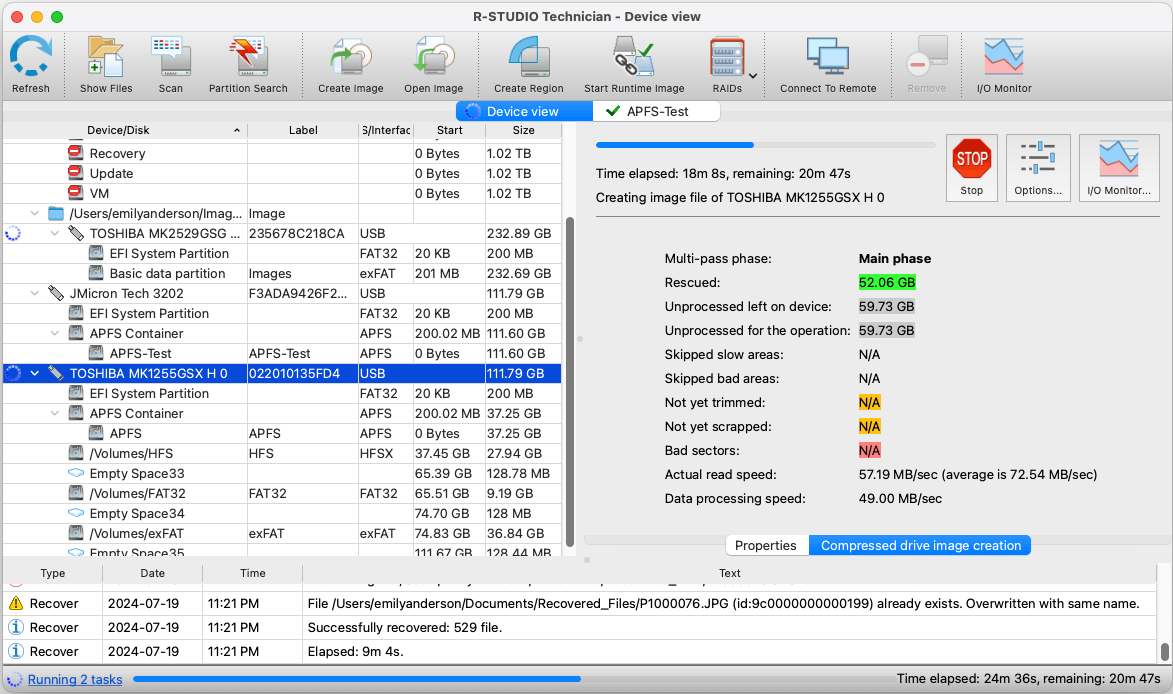Click the /Volumes/exFAT partition icon
This screenshot has width=1173, height=694.
pyautogui.click(x=76, y=533)
